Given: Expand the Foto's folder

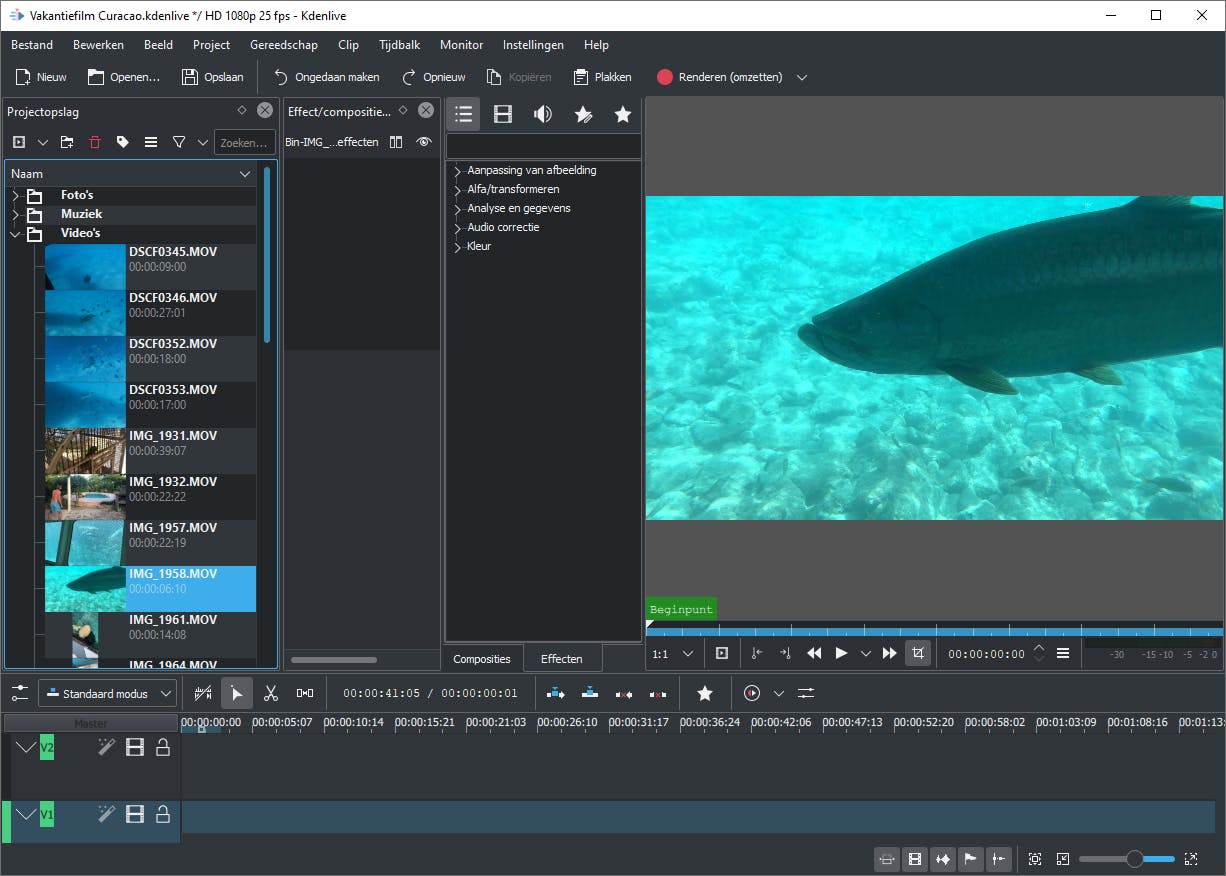Looking at the screenshot, I should tap(15, 195).
